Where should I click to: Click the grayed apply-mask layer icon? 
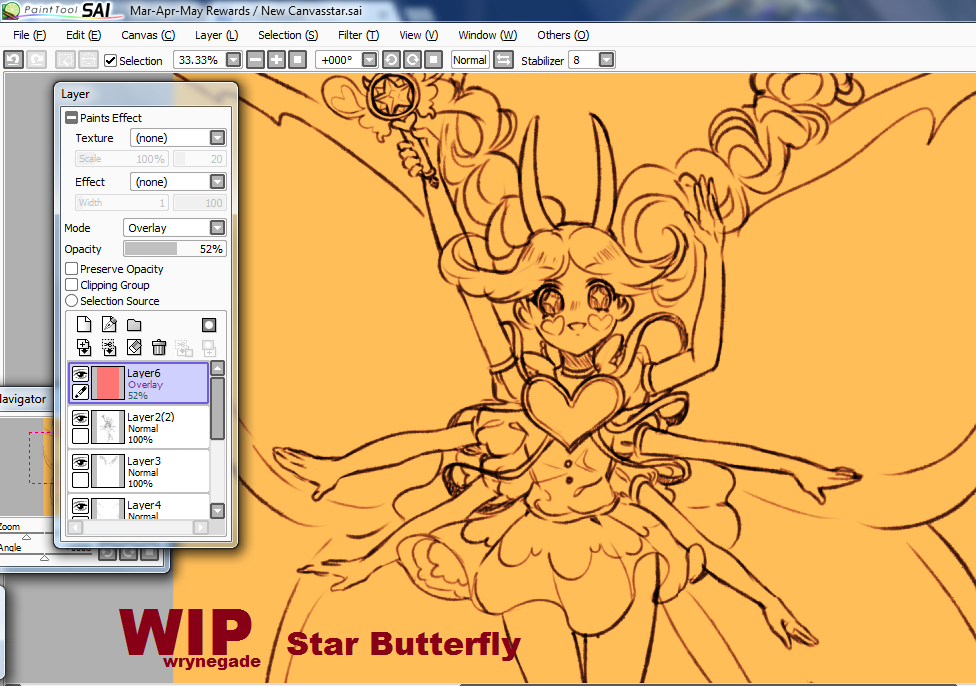click(x=184, y=347)
